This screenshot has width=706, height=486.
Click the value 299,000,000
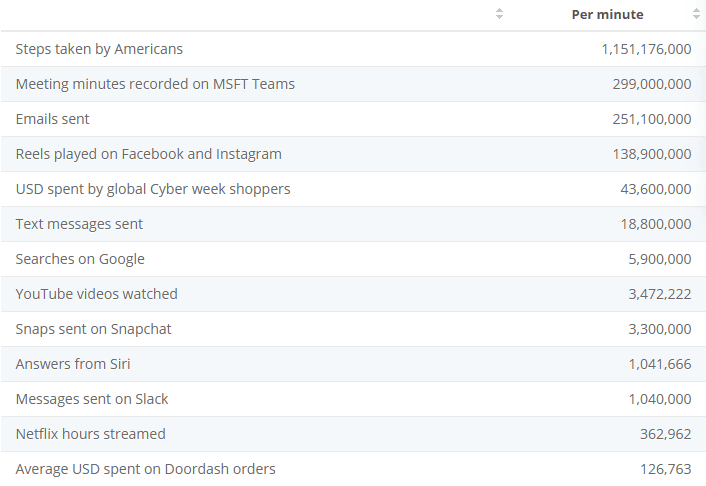pos(652,84)
